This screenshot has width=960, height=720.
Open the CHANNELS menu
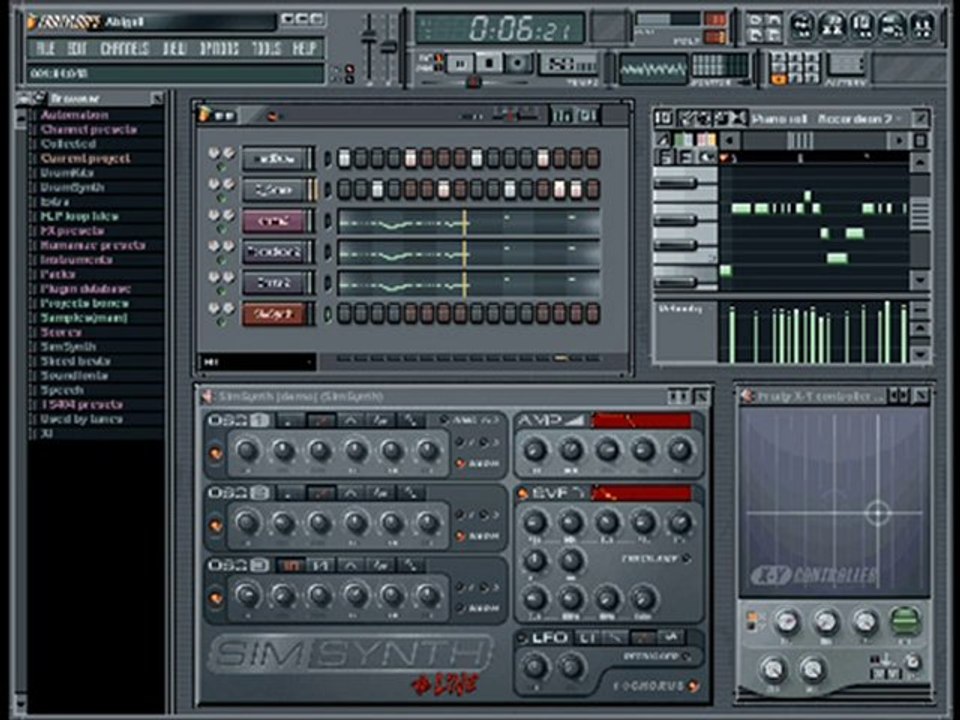pos(125,48)
